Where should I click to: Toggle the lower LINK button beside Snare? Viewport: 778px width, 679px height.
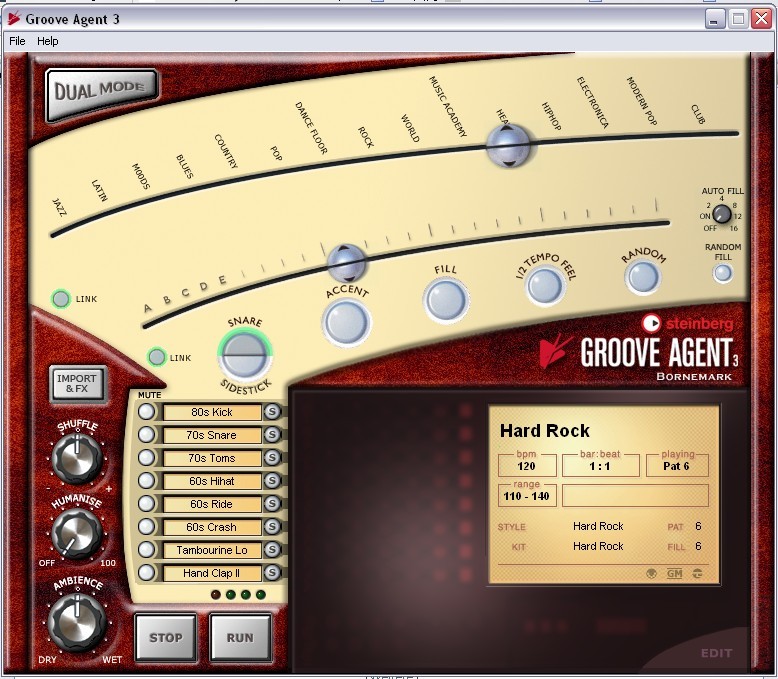point(157,357)
